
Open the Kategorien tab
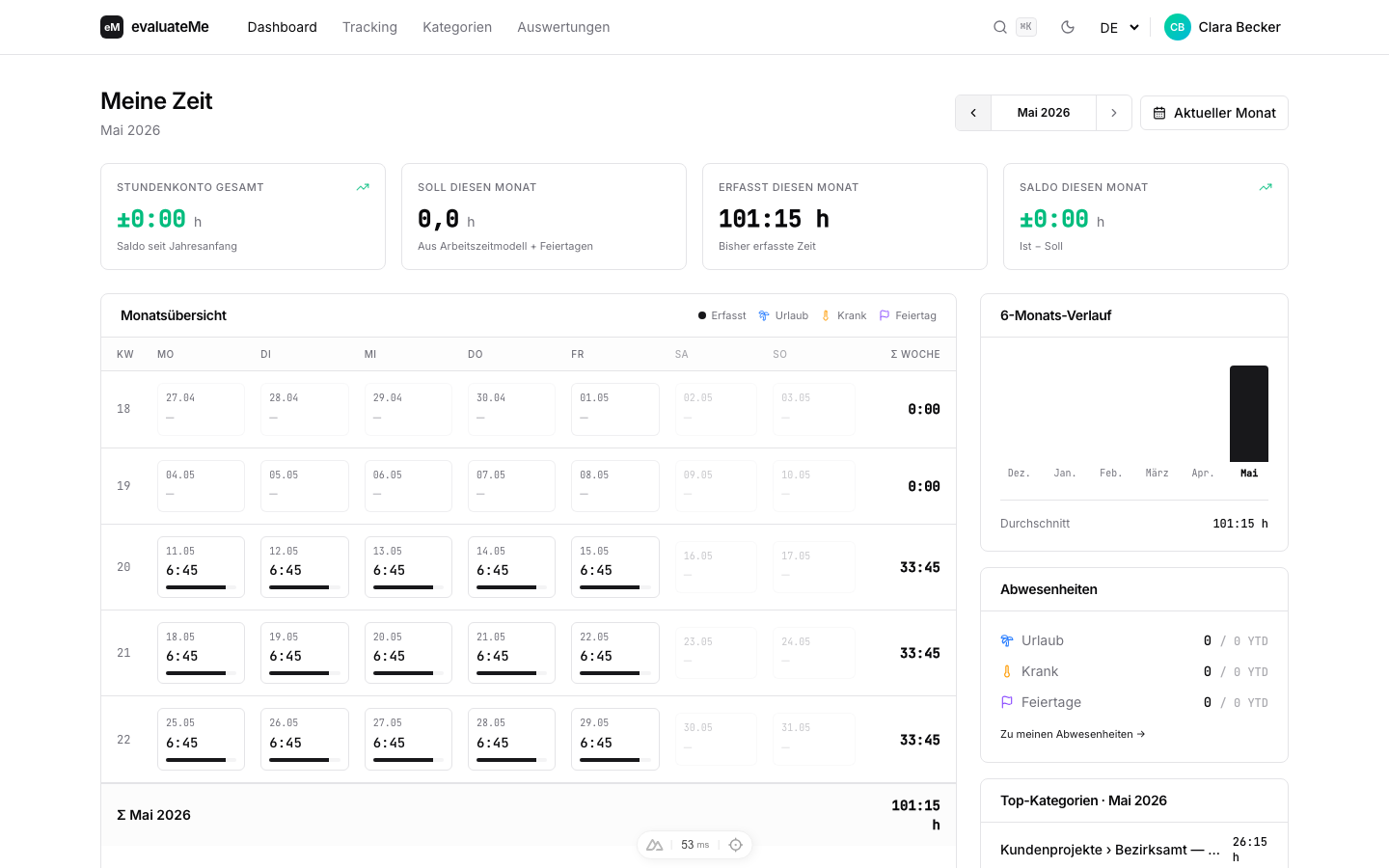point(457,27)
